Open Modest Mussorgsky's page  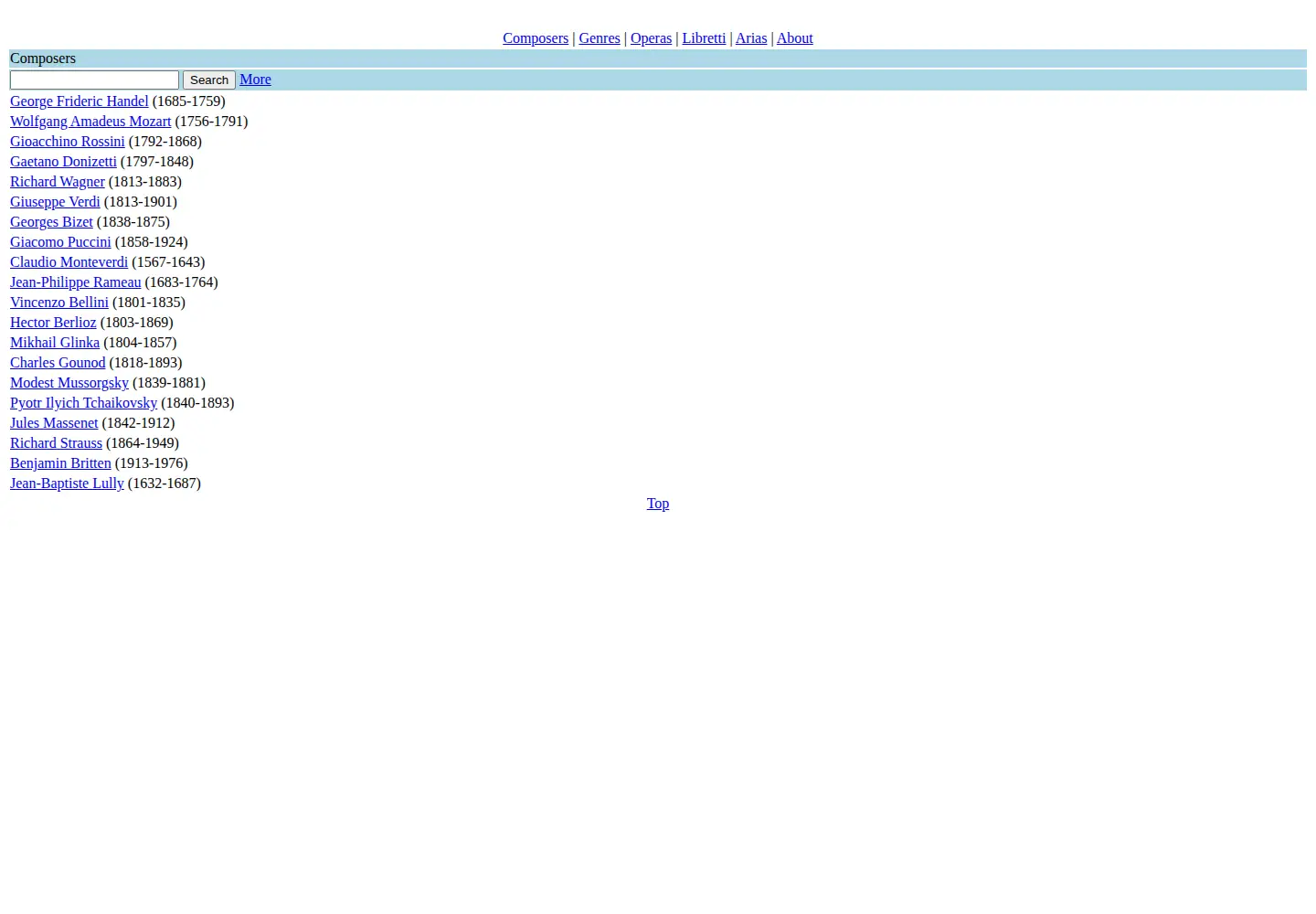[69, 383]
